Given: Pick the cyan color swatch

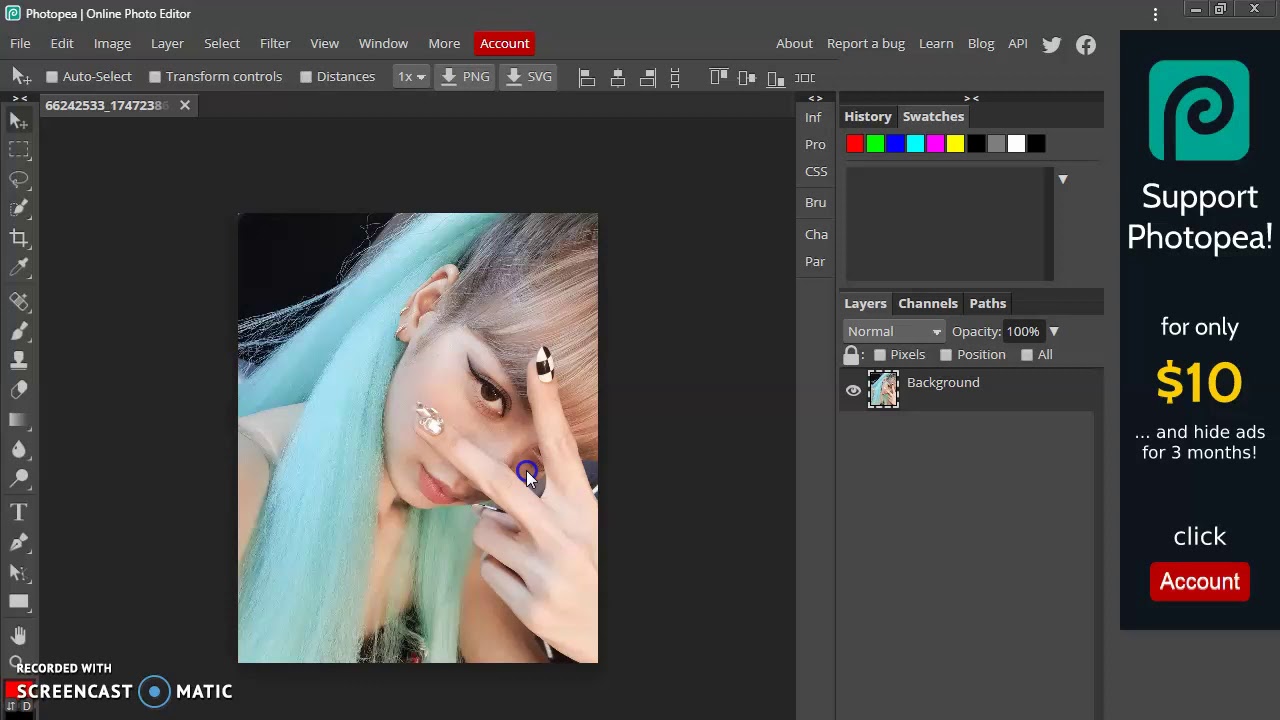Looking at the screenshot, I should pyautogui.click(x=915, y=144).
